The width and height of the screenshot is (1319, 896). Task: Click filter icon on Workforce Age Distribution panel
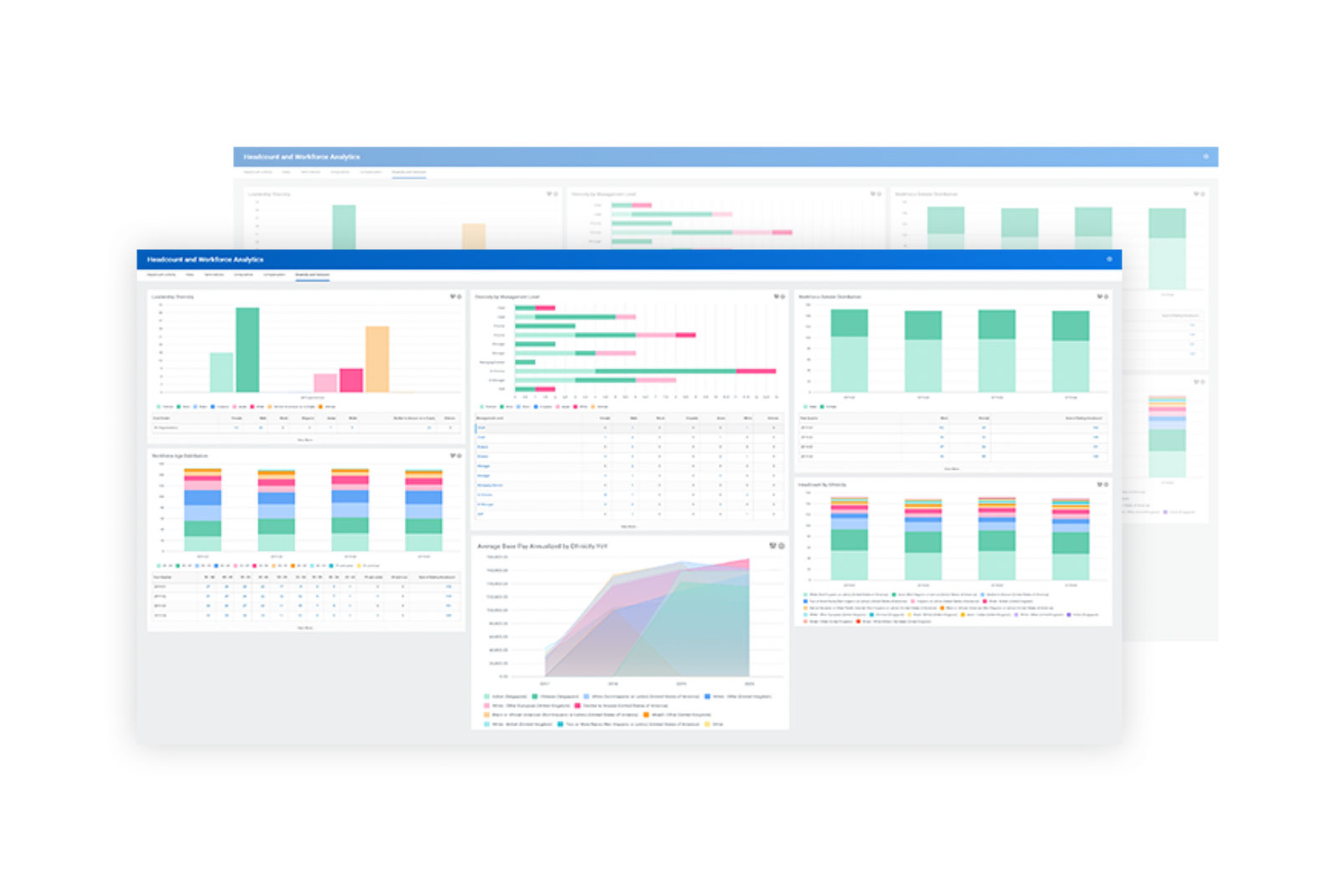(453, 456)
